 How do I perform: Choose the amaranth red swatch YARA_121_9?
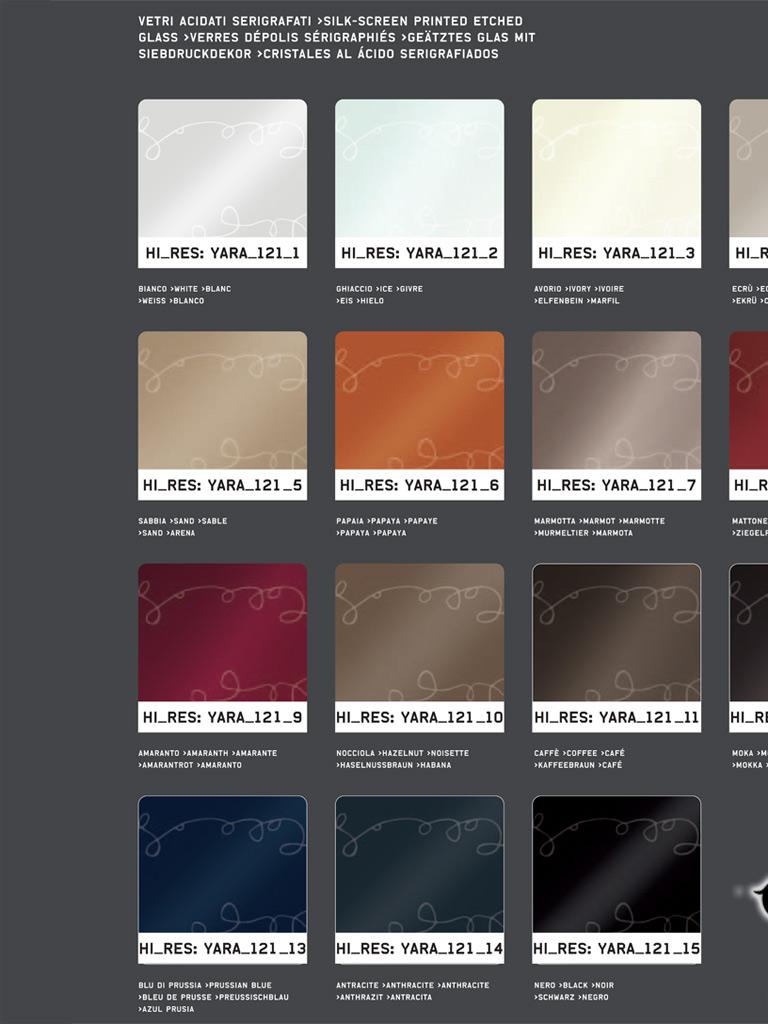pos(222,633)
